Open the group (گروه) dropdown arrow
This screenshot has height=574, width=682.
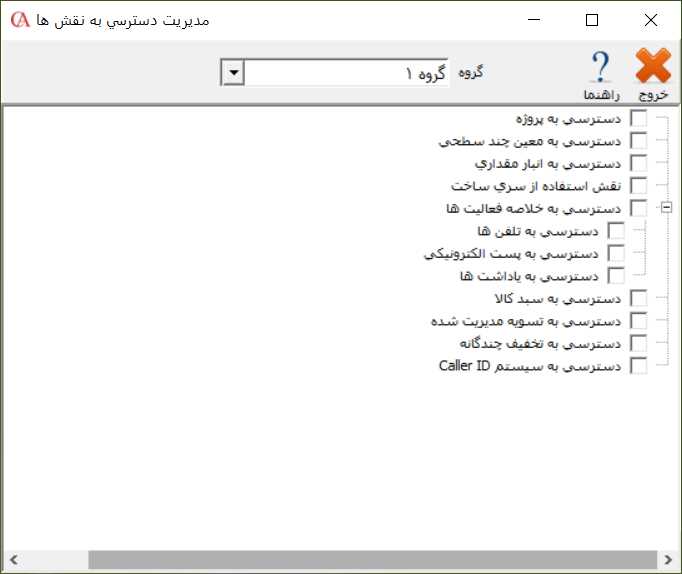[232, 73]
